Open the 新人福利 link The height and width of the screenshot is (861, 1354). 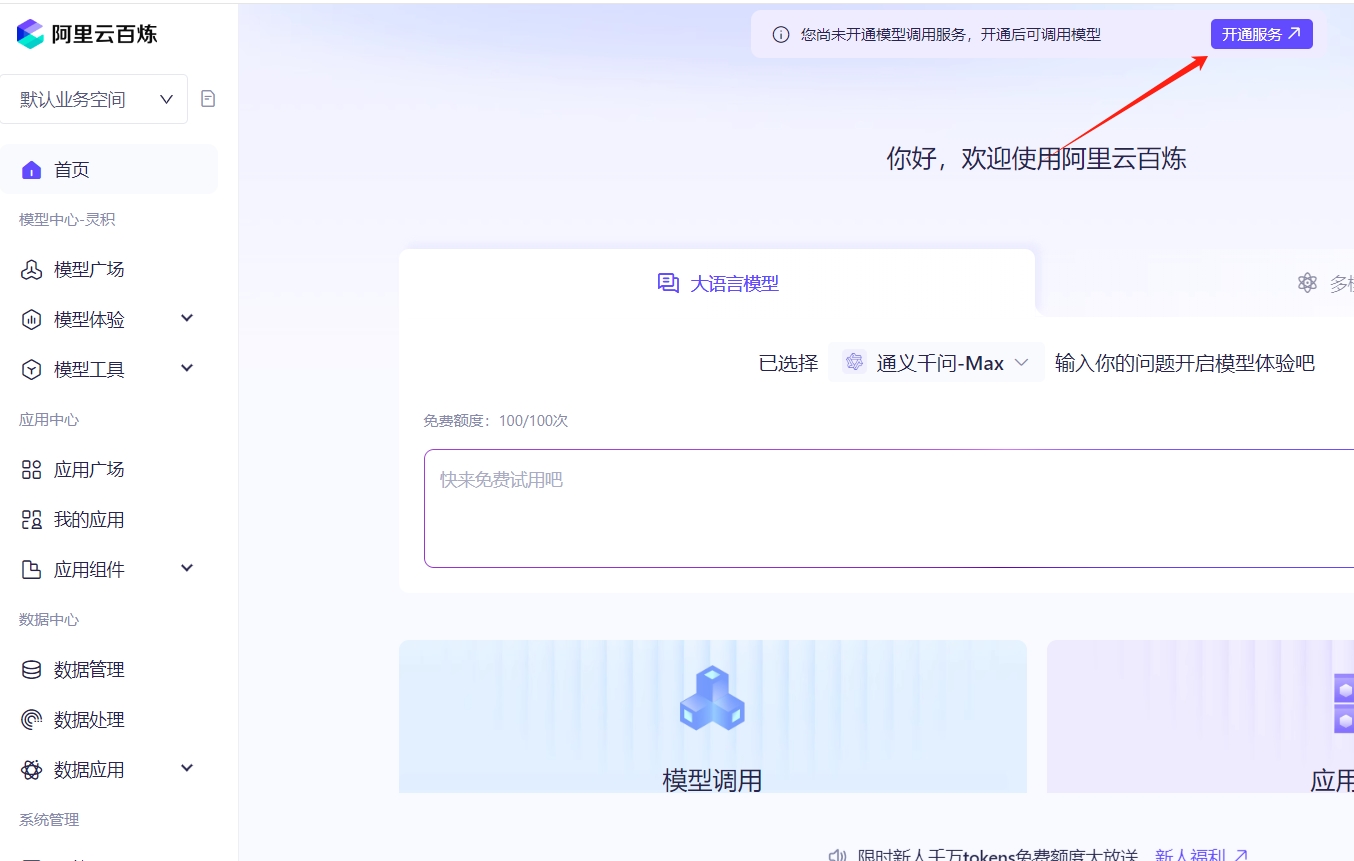point(1201,856)
